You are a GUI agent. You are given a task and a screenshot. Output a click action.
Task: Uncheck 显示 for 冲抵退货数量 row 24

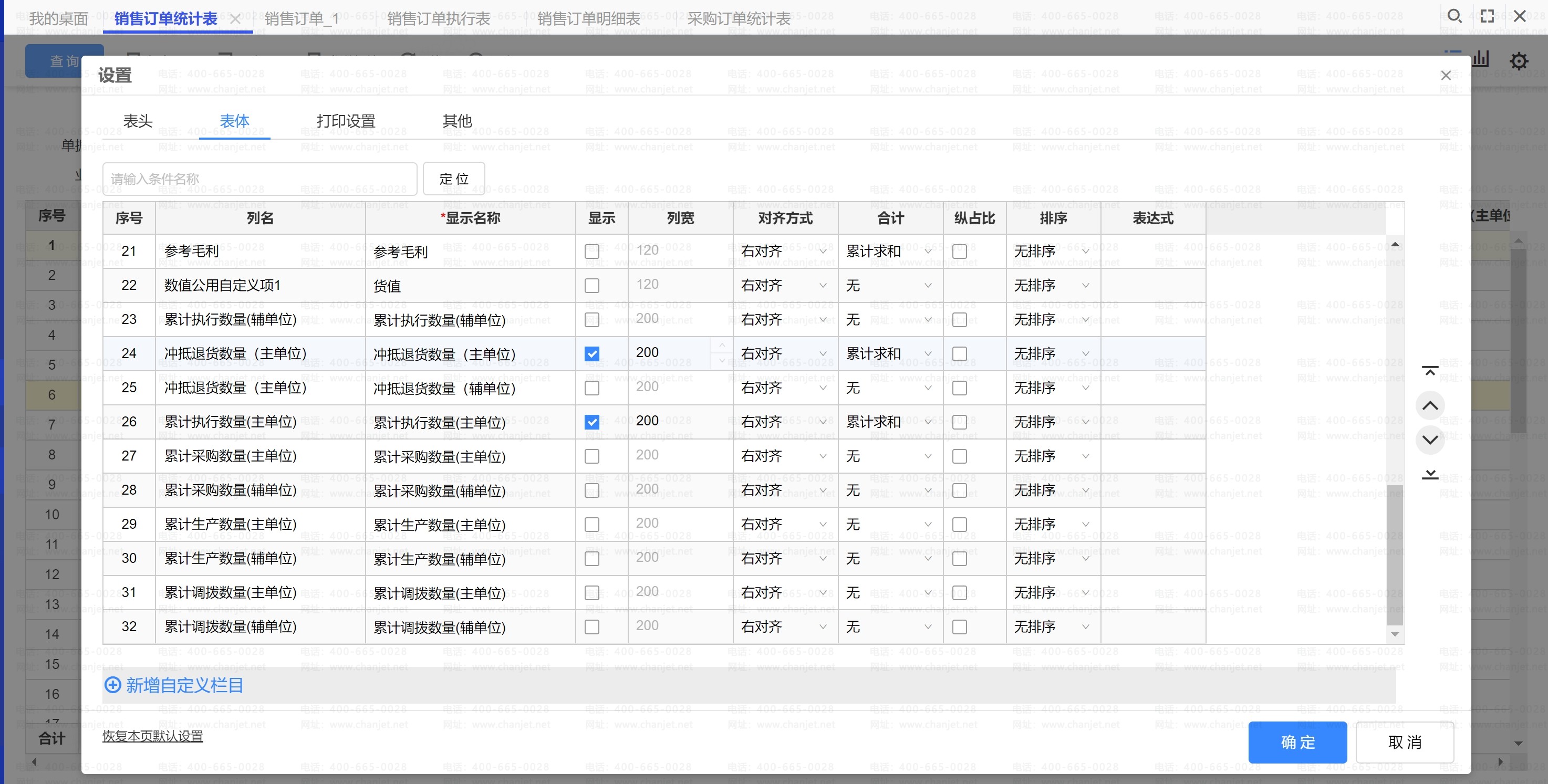[592, 354]
